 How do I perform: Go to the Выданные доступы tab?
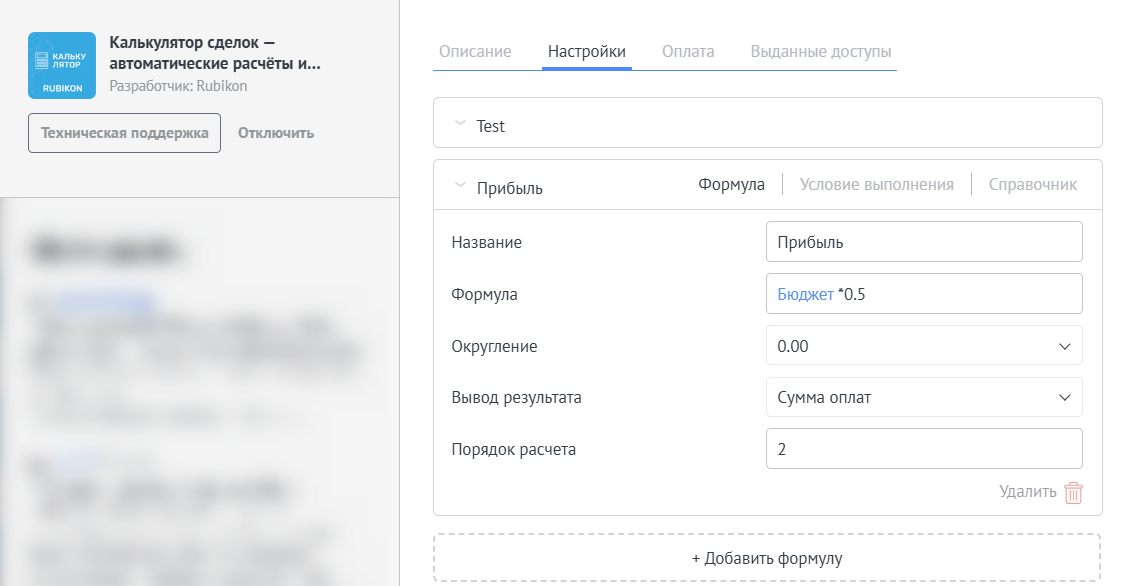coord(821,51)
